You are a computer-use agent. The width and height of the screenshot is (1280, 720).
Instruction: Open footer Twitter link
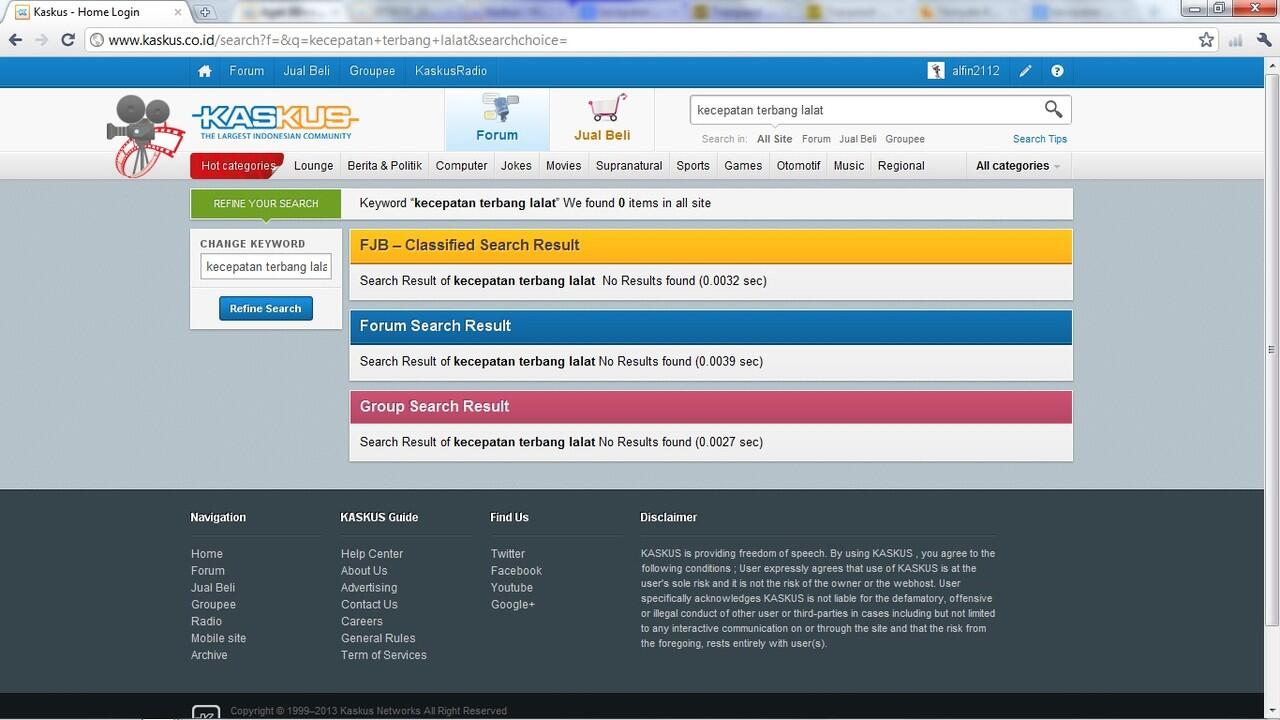(508, 554)
